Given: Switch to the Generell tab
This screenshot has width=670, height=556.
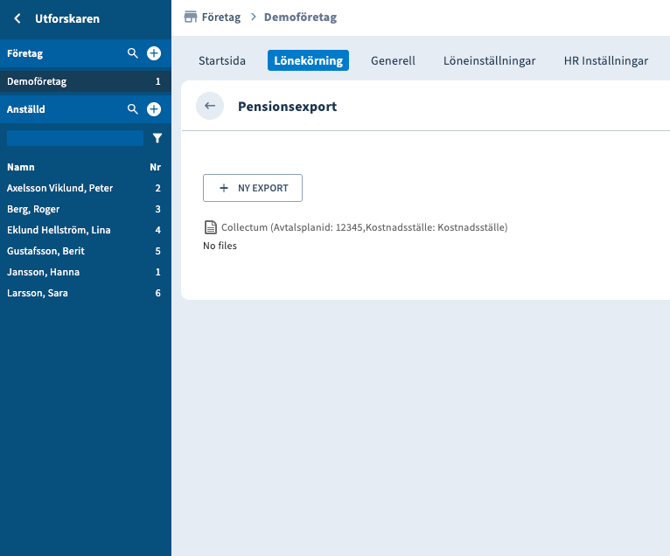Looking at the screenshot, I should (x=393, y=61).
